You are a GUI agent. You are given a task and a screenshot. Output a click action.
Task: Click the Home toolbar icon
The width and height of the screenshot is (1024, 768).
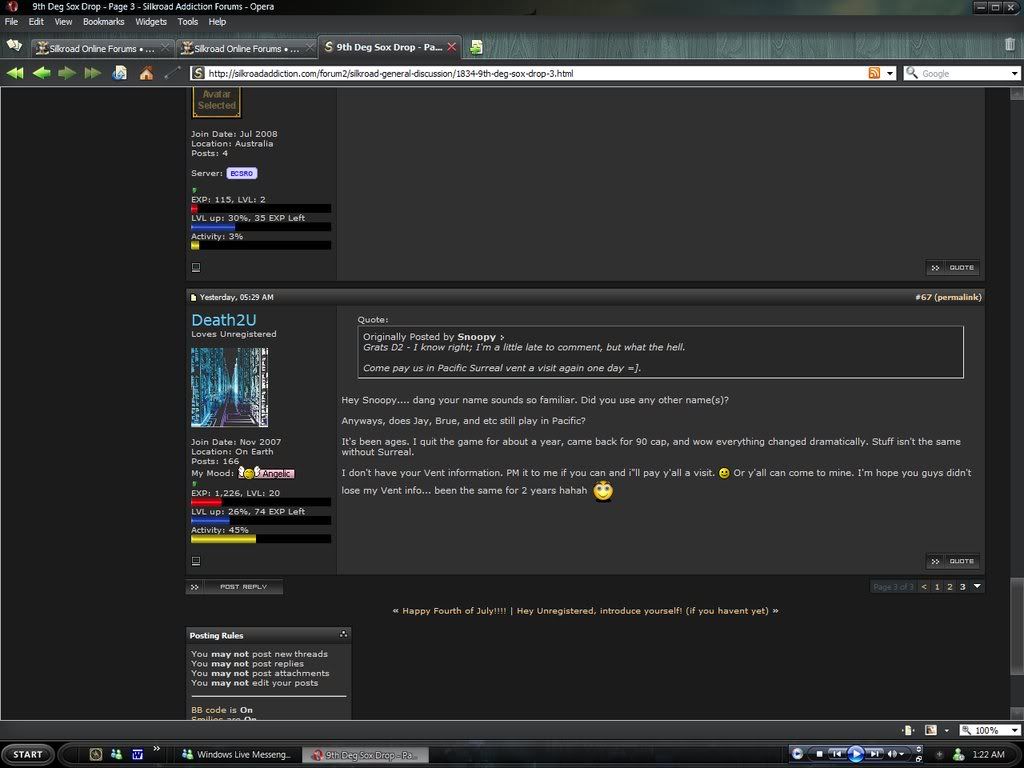(146, 73)
